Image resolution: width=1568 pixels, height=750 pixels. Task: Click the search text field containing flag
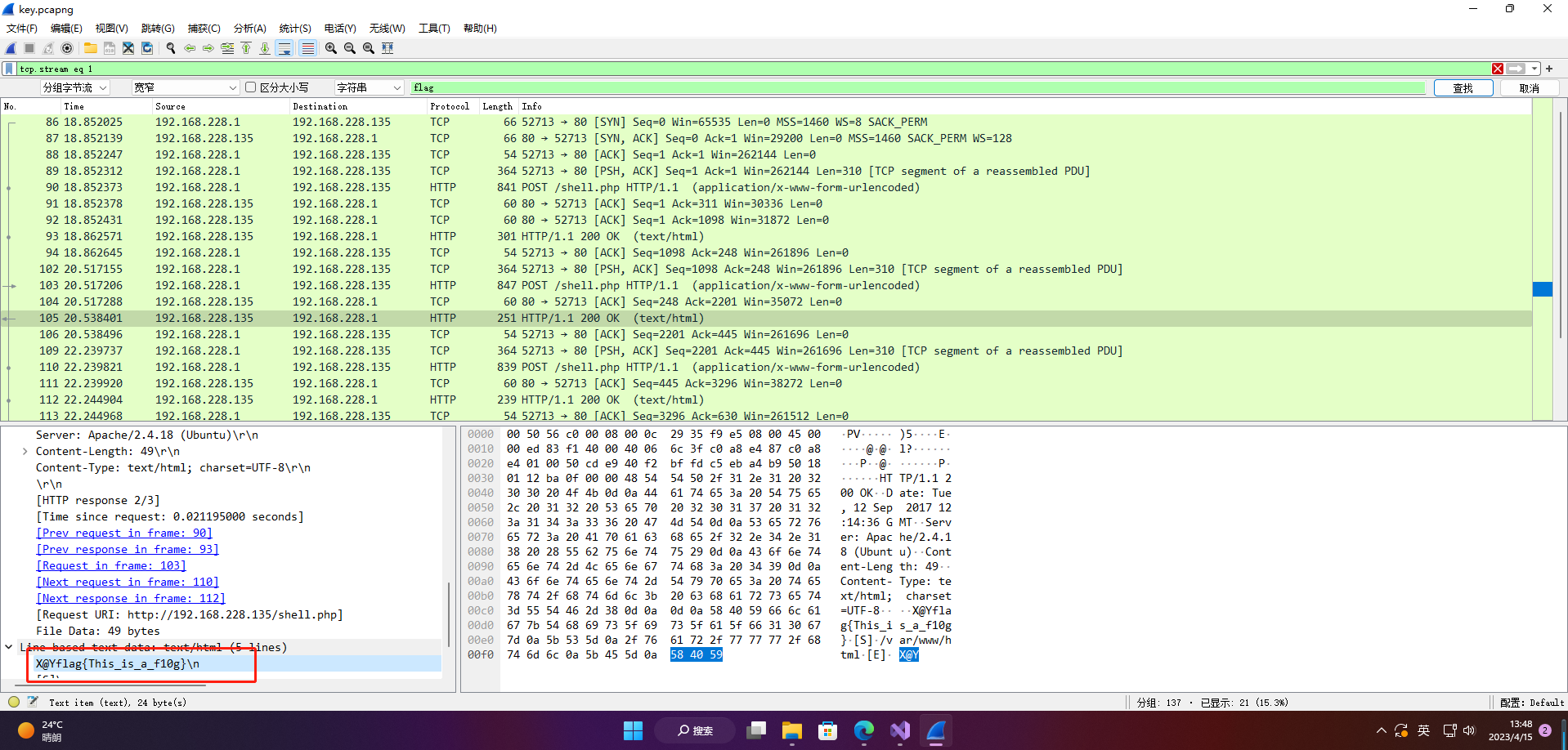tap(918, 87)
